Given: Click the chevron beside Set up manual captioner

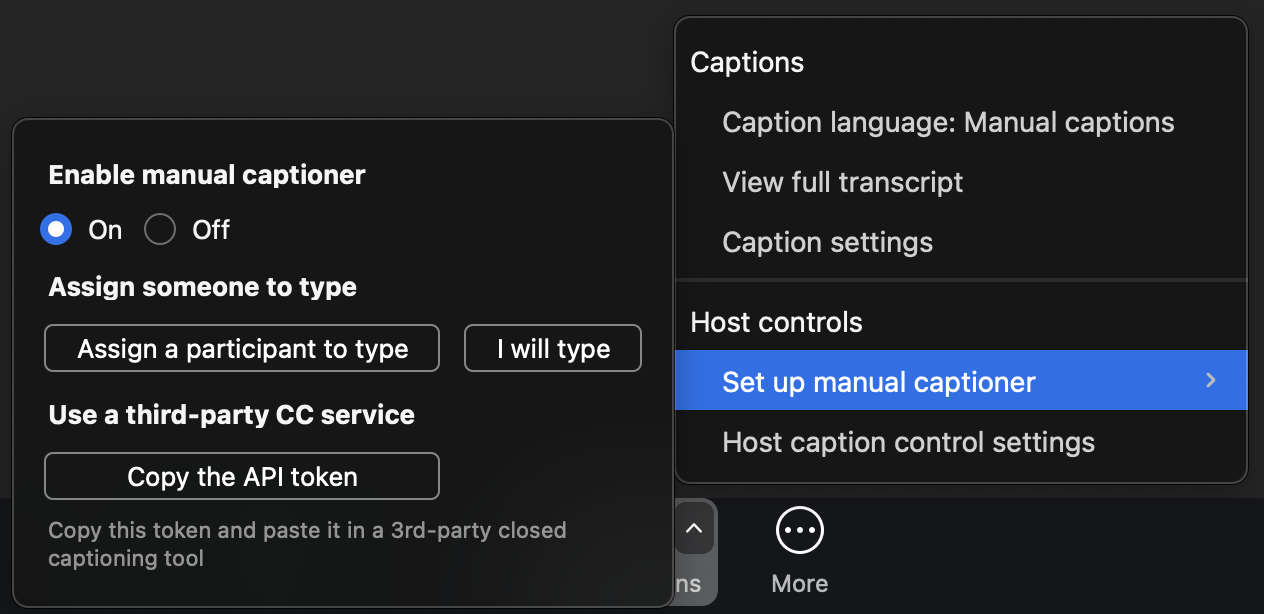Looking at the screenshot, I should pyautogui.click(x=1210, y=381).
